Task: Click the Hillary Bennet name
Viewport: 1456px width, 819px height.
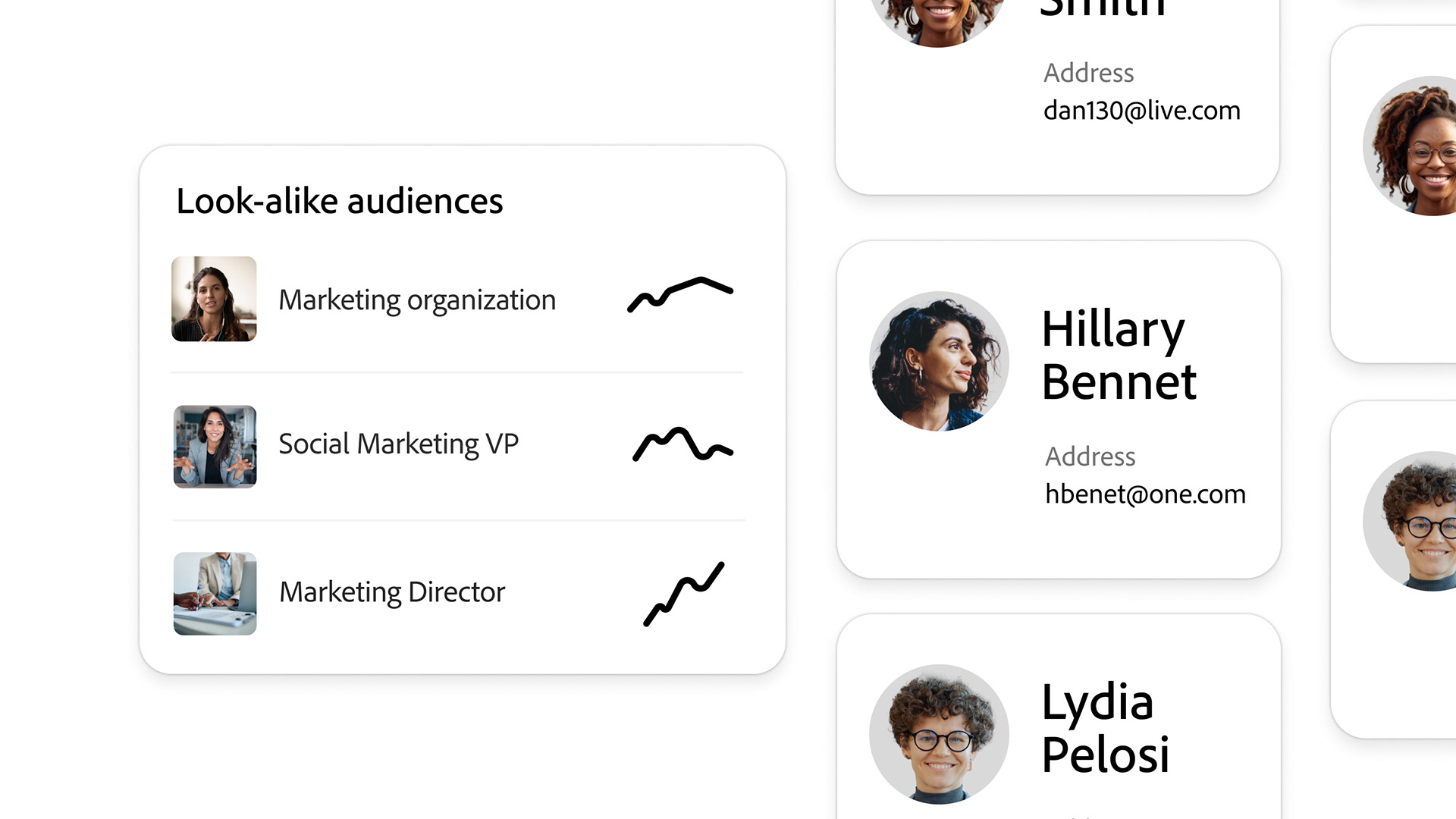Action: pyautogui.click(x=1119, y=355)
